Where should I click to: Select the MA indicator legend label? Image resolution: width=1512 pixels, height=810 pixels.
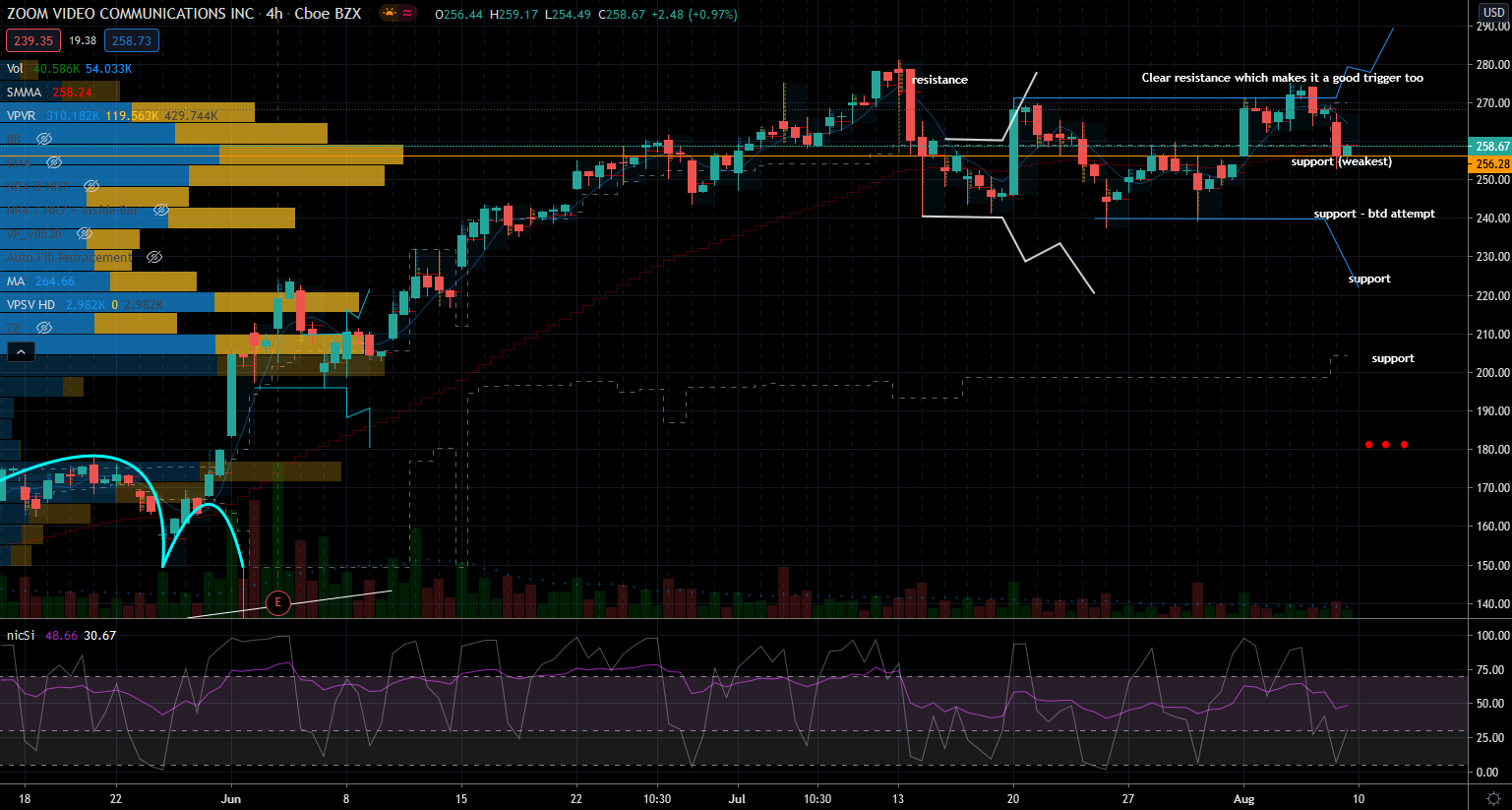tap(16, 280)
